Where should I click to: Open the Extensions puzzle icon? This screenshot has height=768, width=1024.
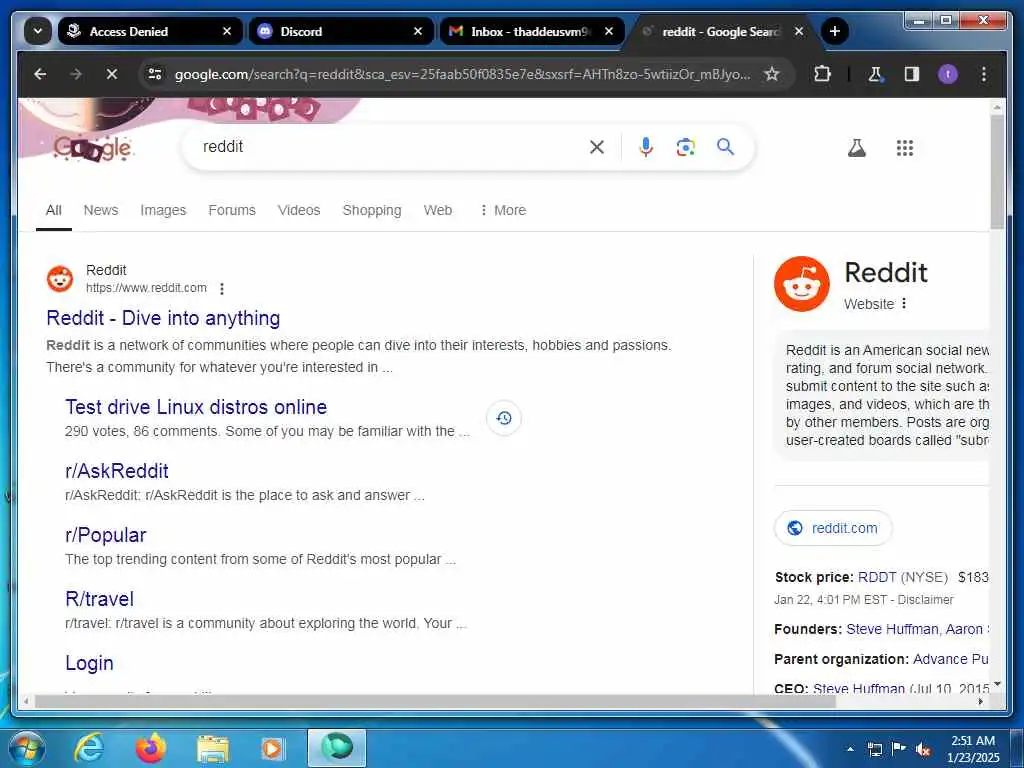822,74
